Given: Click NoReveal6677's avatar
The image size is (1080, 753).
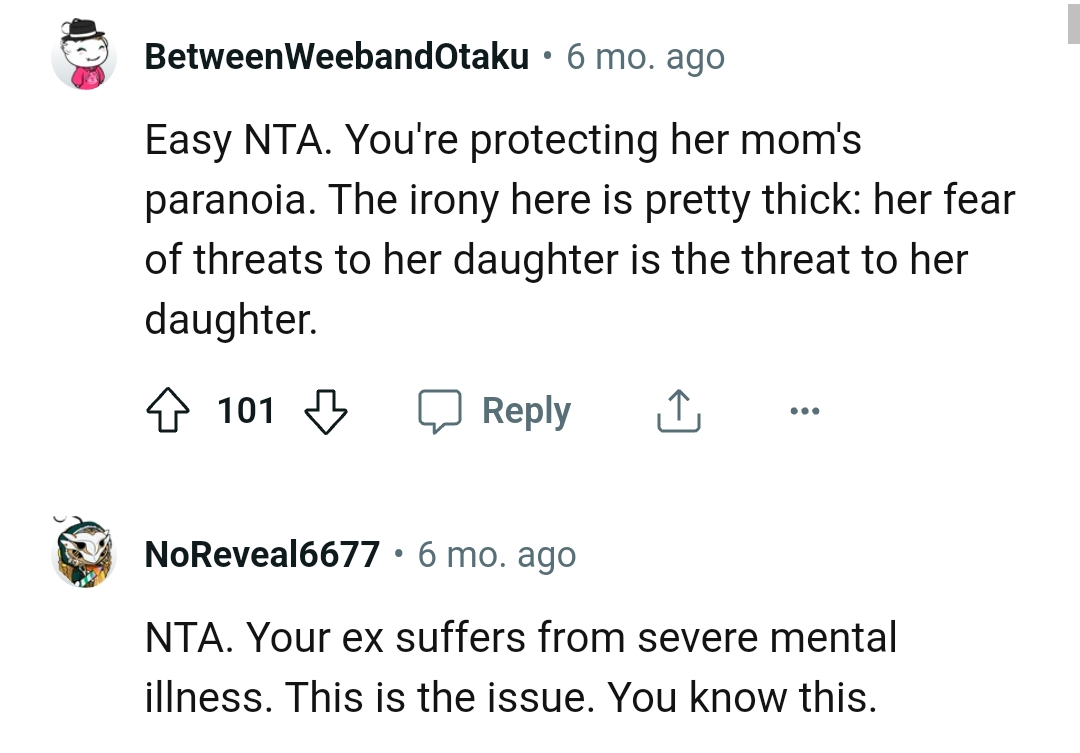Looking at the screenshot, I should 84,554.
